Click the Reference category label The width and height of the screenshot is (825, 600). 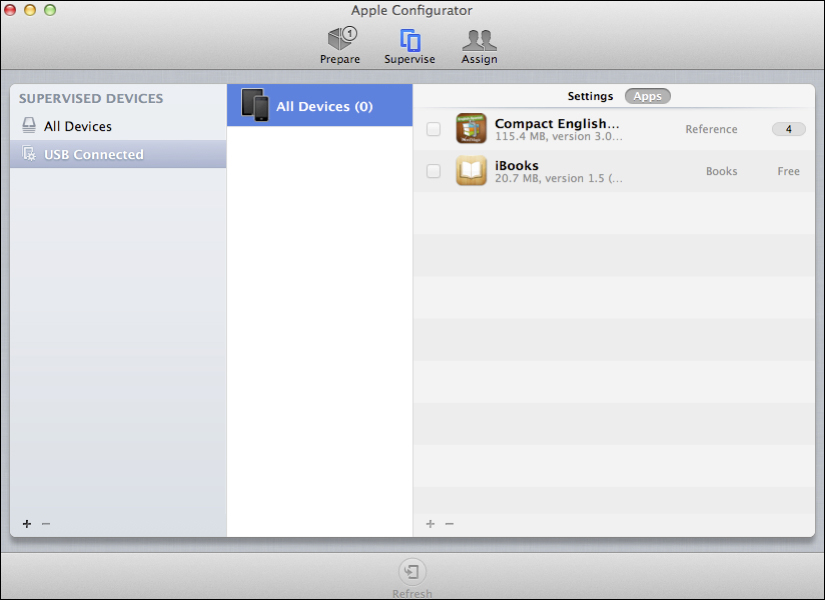[x=711, y=129]
